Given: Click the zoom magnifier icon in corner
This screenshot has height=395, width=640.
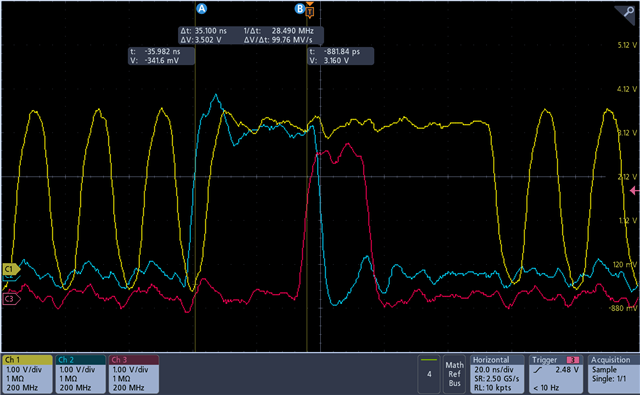Looking at the screenshot, I should click(627, 13).
